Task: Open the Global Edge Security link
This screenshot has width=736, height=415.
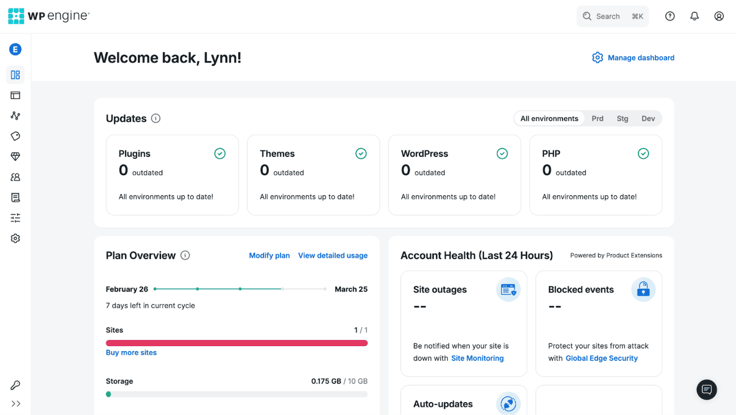Action: [601, 358]
